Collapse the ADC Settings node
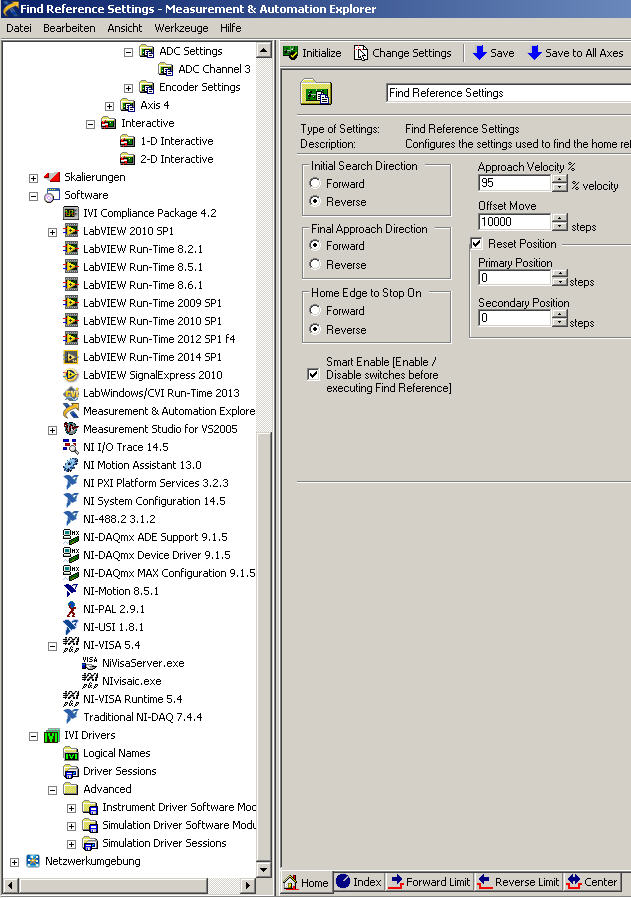Viewport: 631px width, 898px height. [128, 52]
